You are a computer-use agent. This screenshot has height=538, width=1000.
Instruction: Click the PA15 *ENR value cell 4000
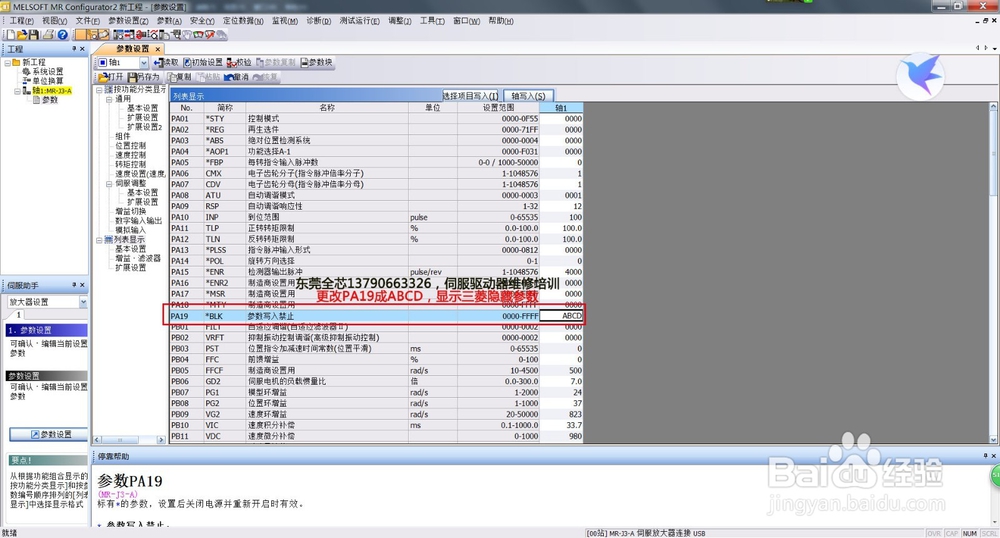point(561,272)
